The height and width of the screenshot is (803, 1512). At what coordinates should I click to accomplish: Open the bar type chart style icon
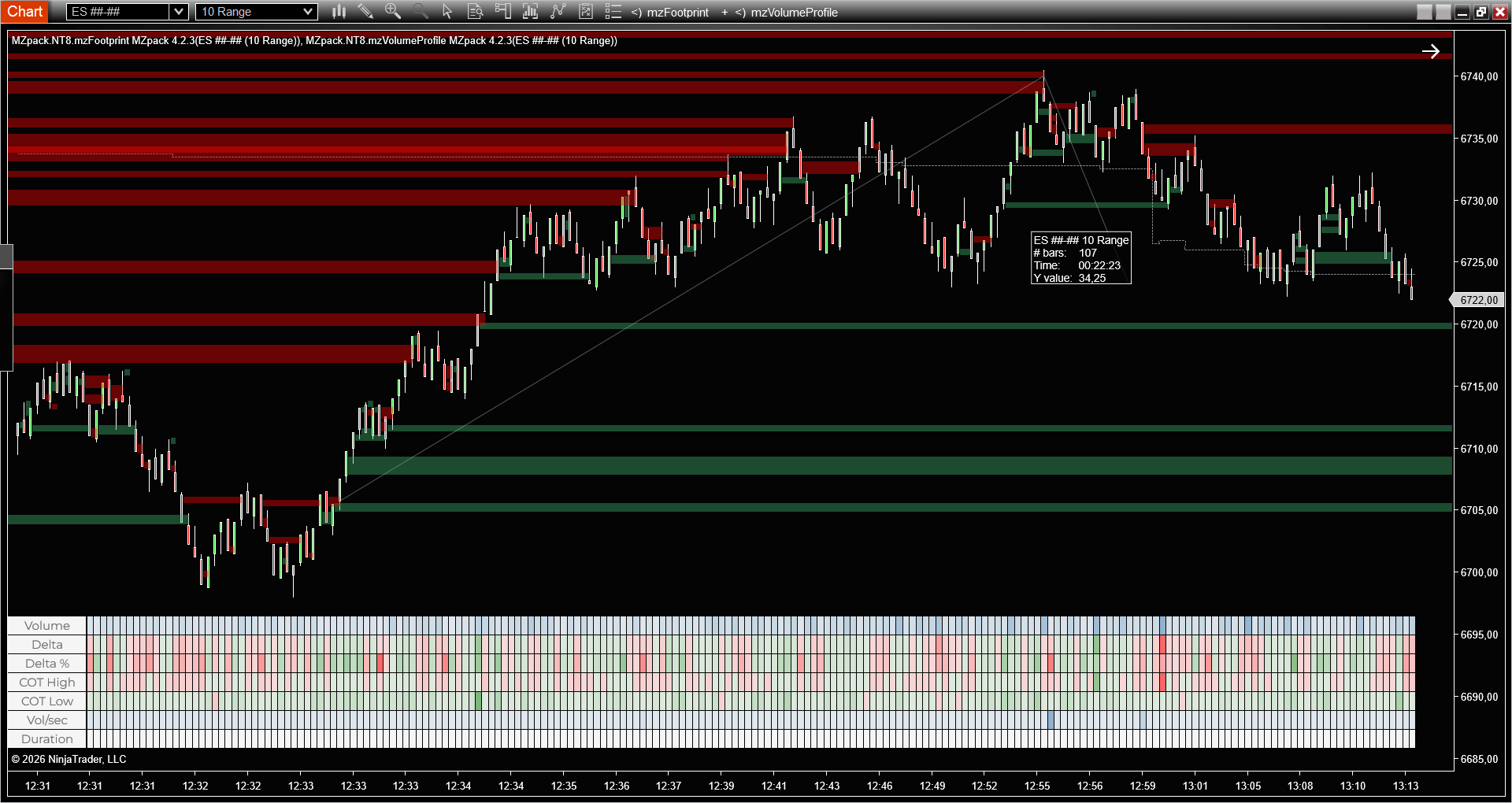tap(339, 12)
